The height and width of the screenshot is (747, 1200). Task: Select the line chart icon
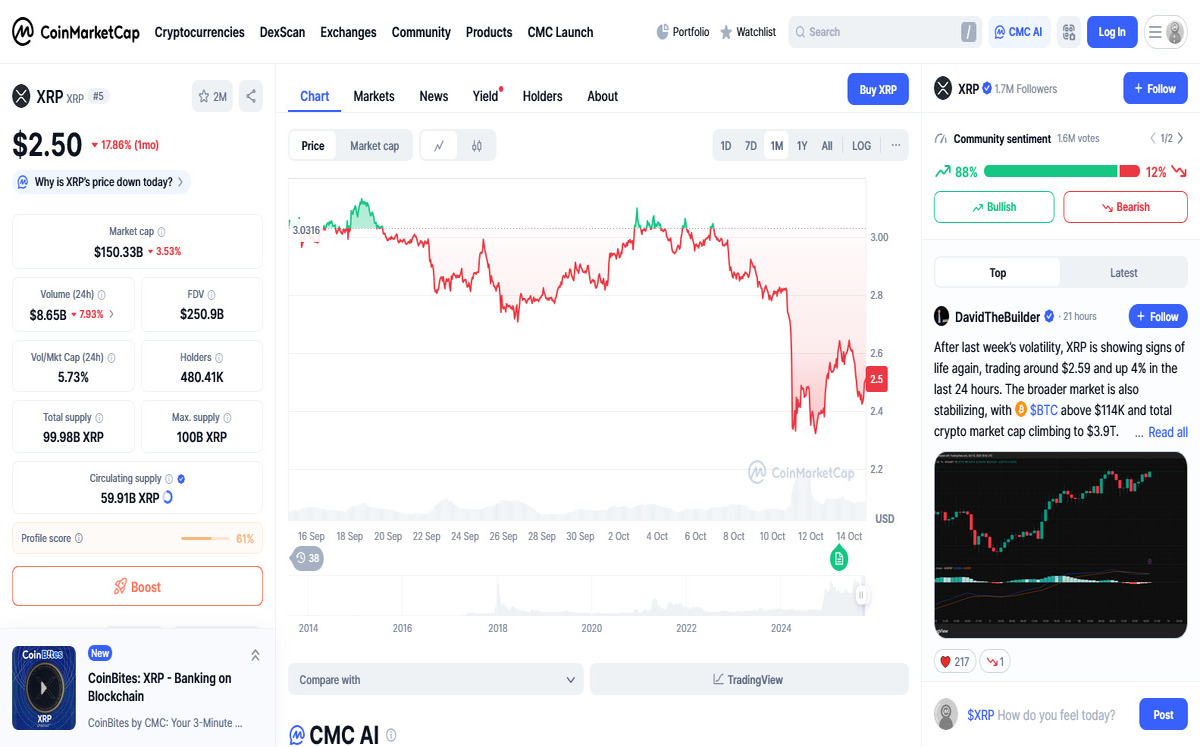click(439, 146)
